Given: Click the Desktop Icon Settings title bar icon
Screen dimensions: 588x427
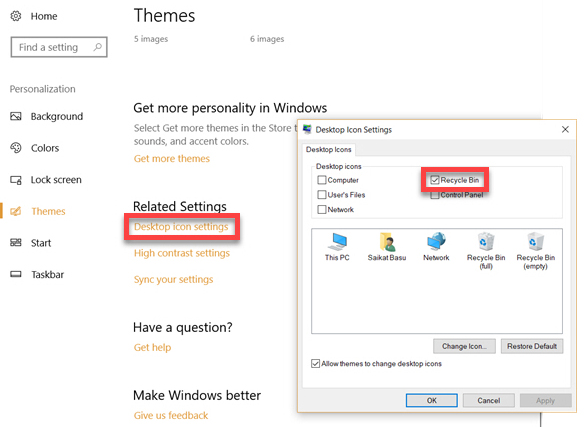Looking at the screenshot, I should point(307,129).
